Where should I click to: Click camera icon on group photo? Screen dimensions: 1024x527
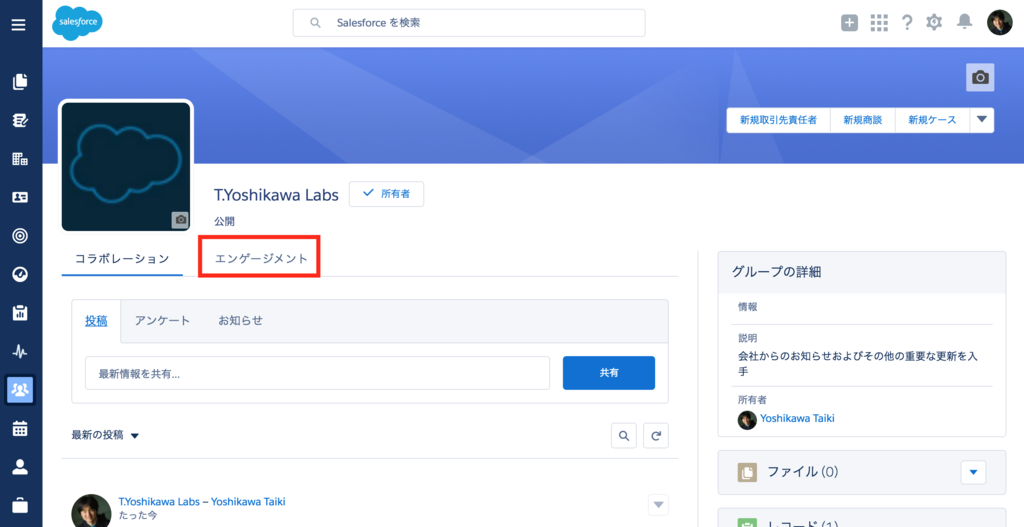pyautogui.click(x=181, y=220)
